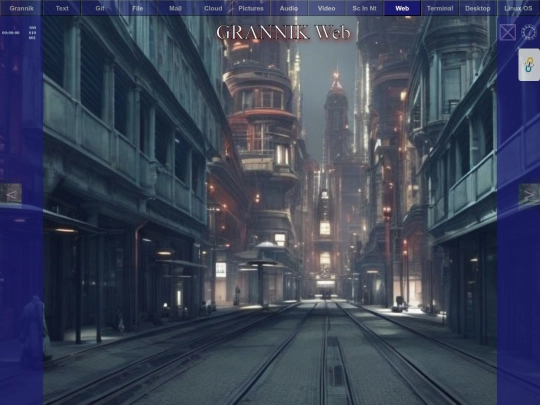Open the Cloud tab

tap(213, 8)
